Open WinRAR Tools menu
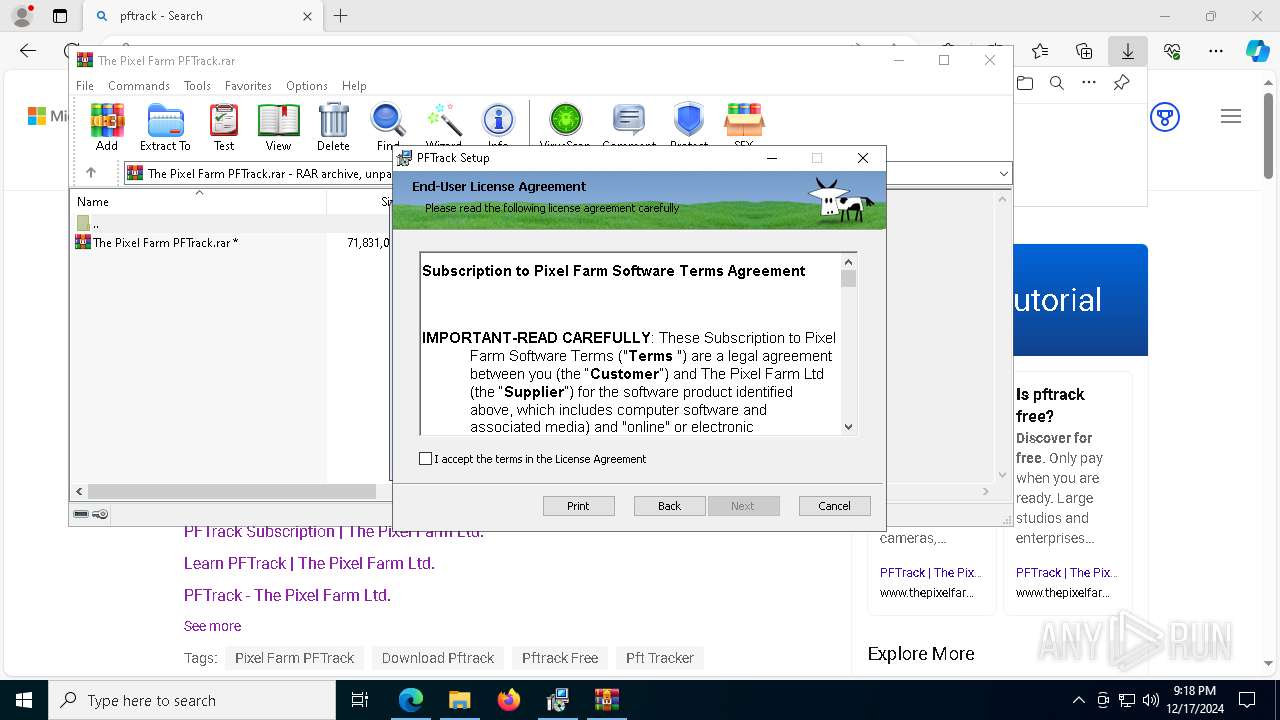1280x720 pixels. tap(197, 86)
